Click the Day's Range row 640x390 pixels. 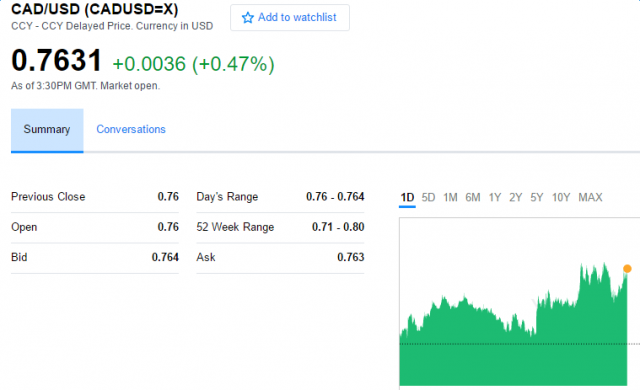[280, 197]
